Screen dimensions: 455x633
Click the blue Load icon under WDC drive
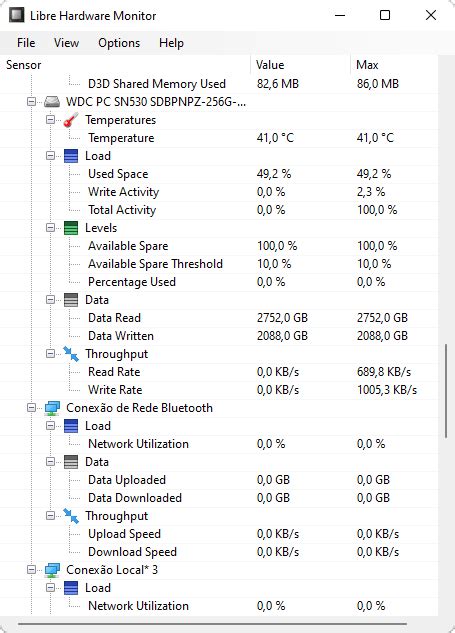click(71, 156)
